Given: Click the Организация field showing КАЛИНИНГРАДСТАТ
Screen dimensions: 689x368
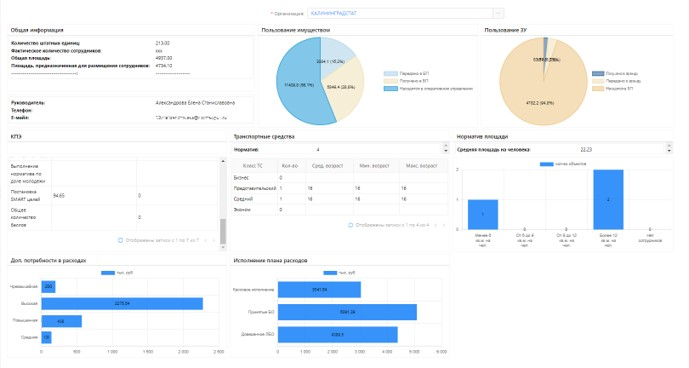Looking at the screenshot, I should click(400, 13).
